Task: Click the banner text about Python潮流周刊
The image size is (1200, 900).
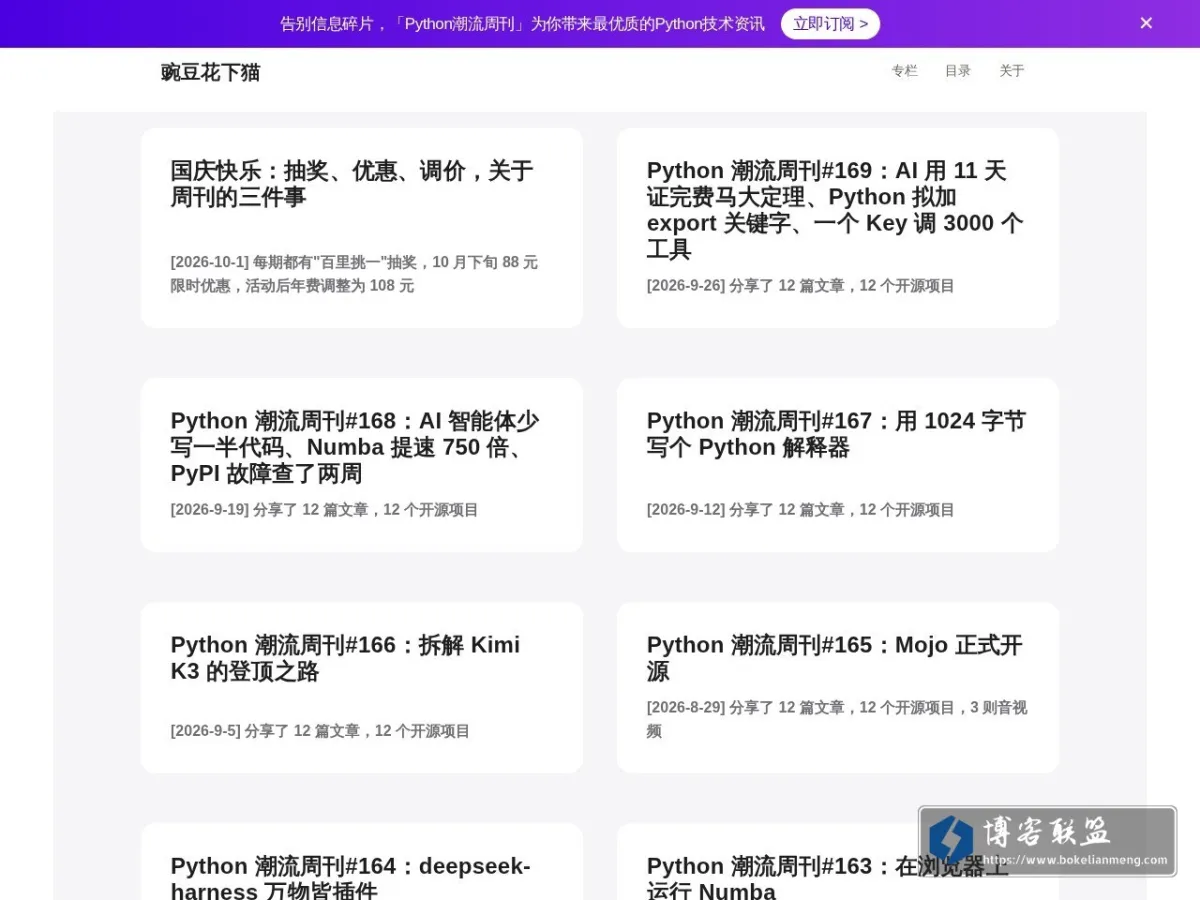Action: click(522, 24)
